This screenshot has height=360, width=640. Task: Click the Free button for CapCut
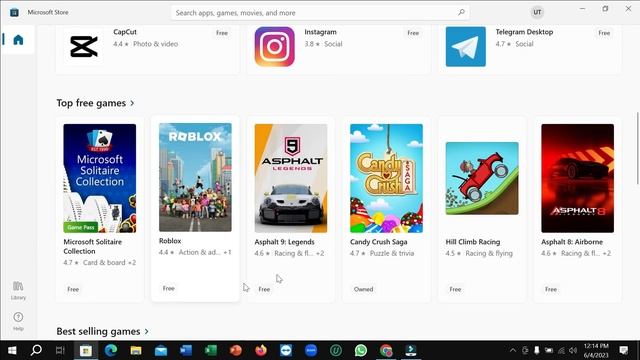[222, 33]
